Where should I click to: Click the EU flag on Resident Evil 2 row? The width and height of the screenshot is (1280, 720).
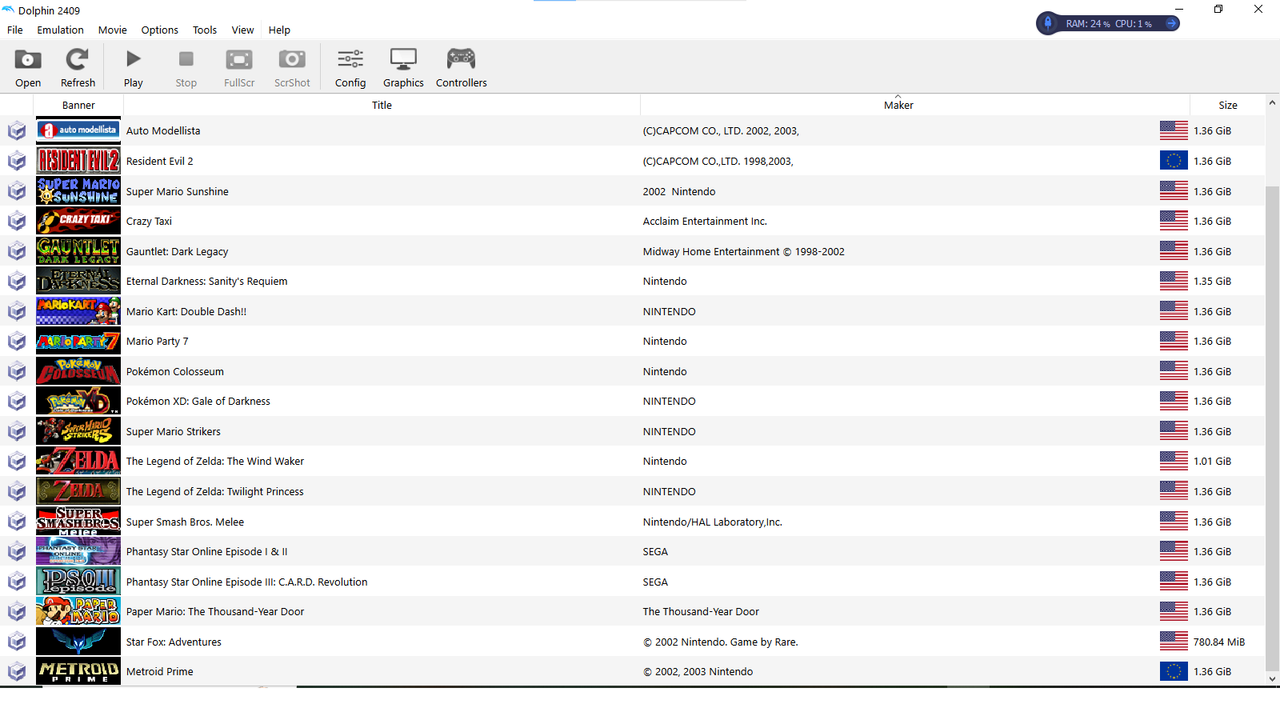[x=1174, y=161]
